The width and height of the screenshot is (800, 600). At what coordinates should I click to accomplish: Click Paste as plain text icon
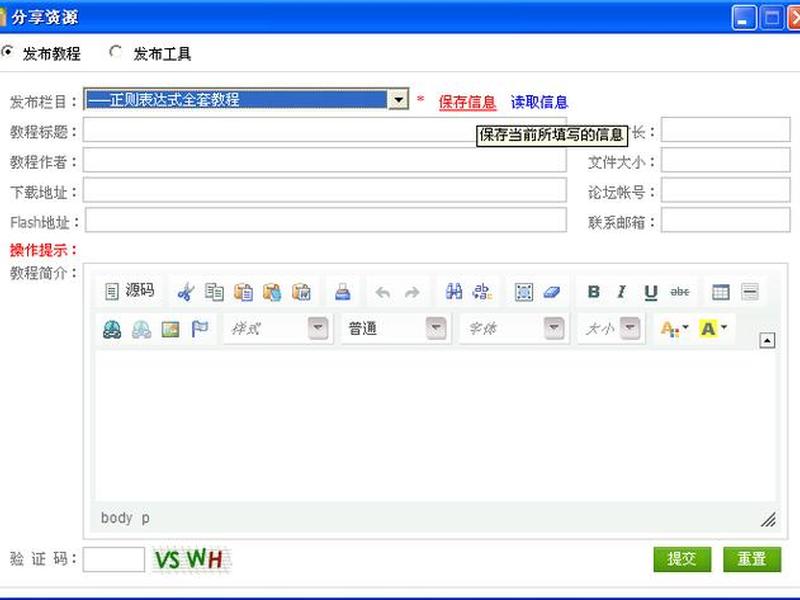tap(272, 292)
